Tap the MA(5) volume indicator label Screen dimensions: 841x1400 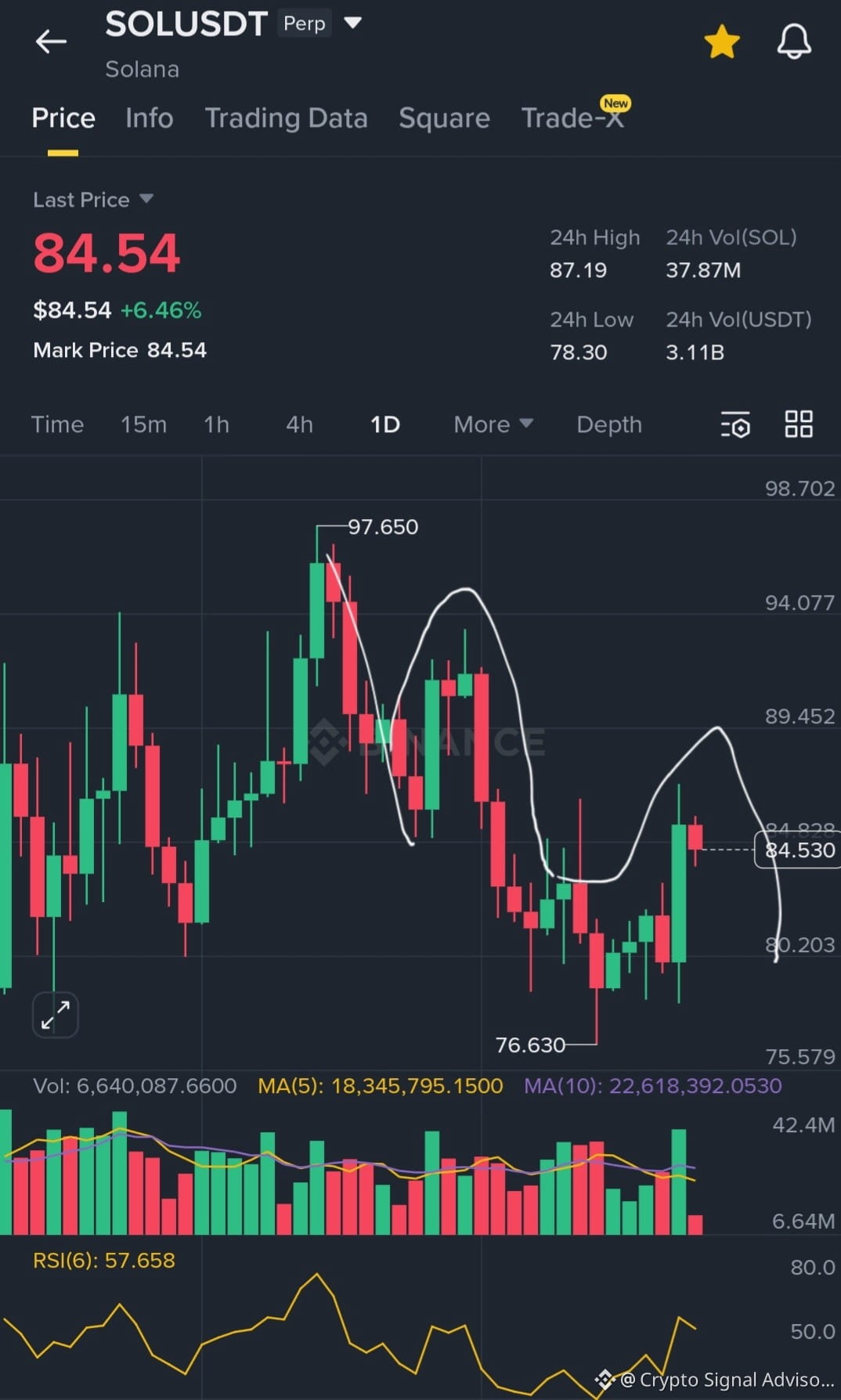coord(380,1086)
